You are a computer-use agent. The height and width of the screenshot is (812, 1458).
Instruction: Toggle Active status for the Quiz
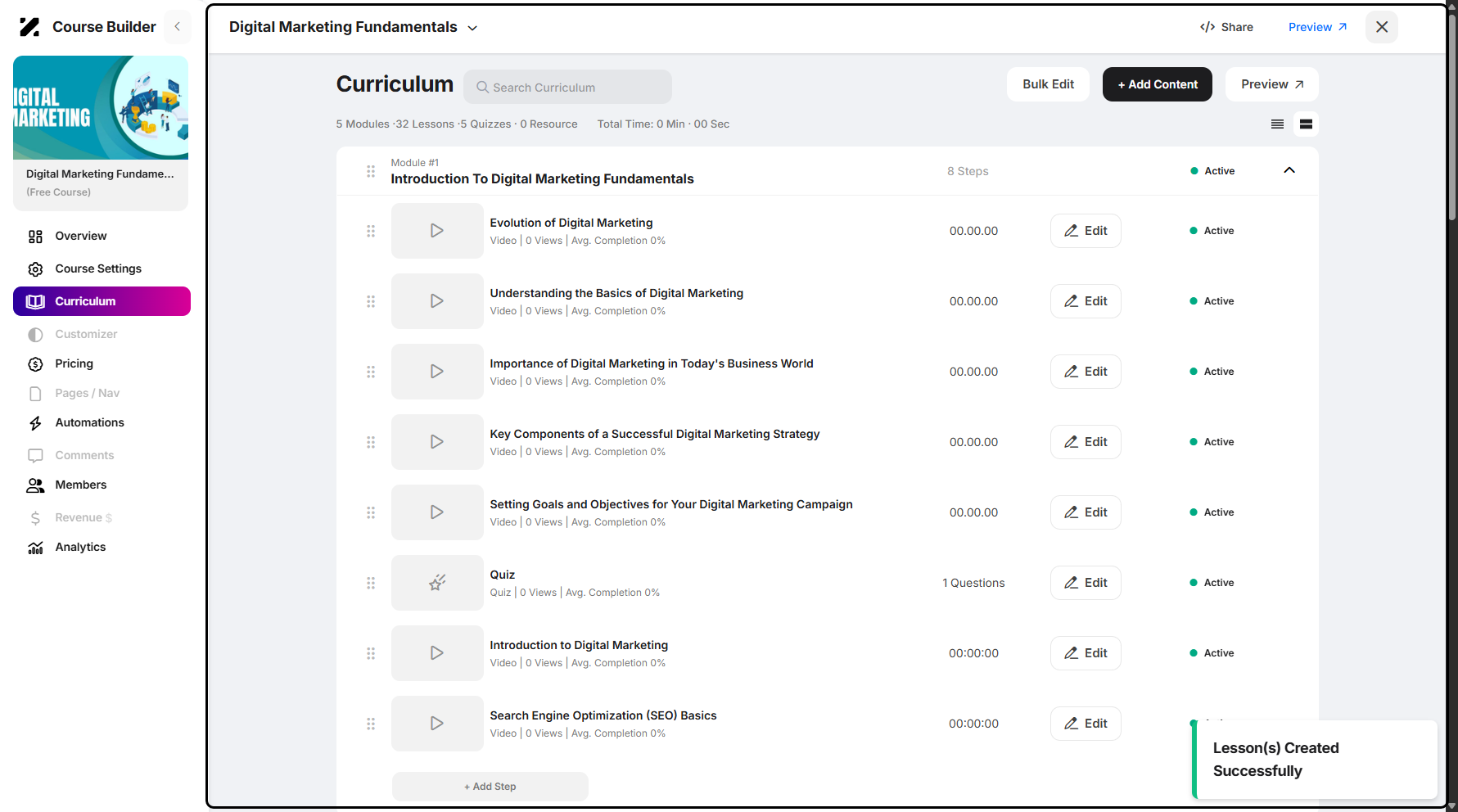point(1212,583)
